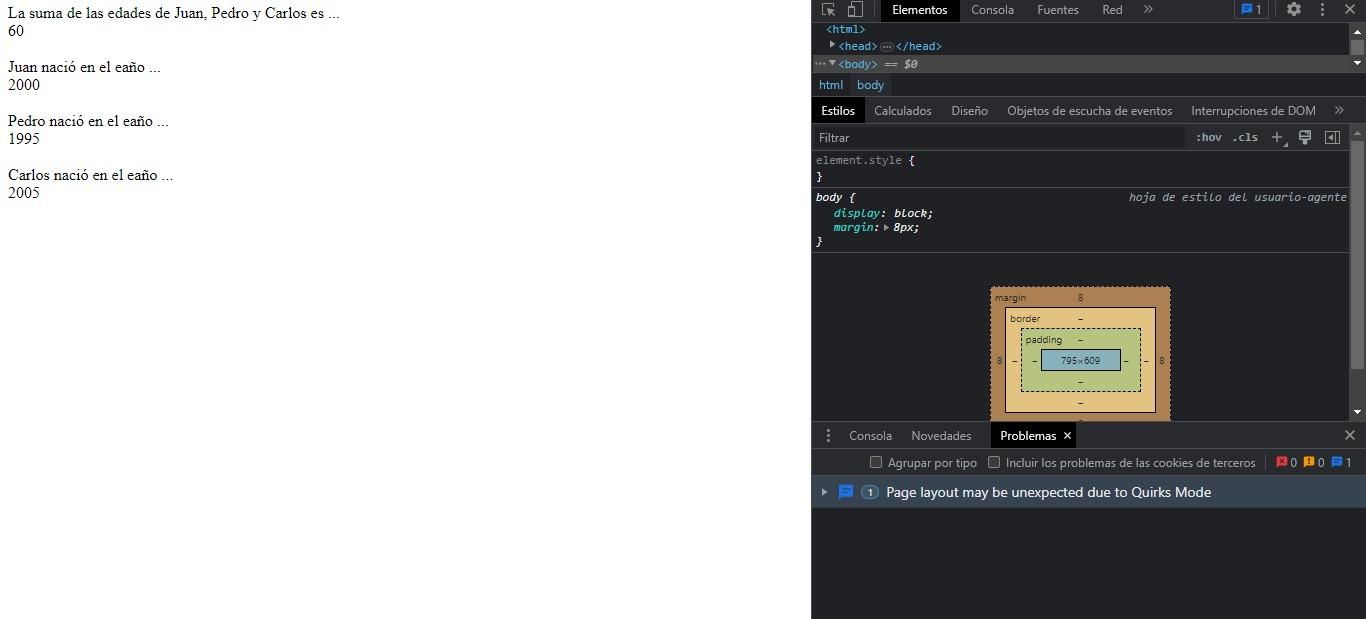Collapse the body node in the DOM tree

point(832,63)
